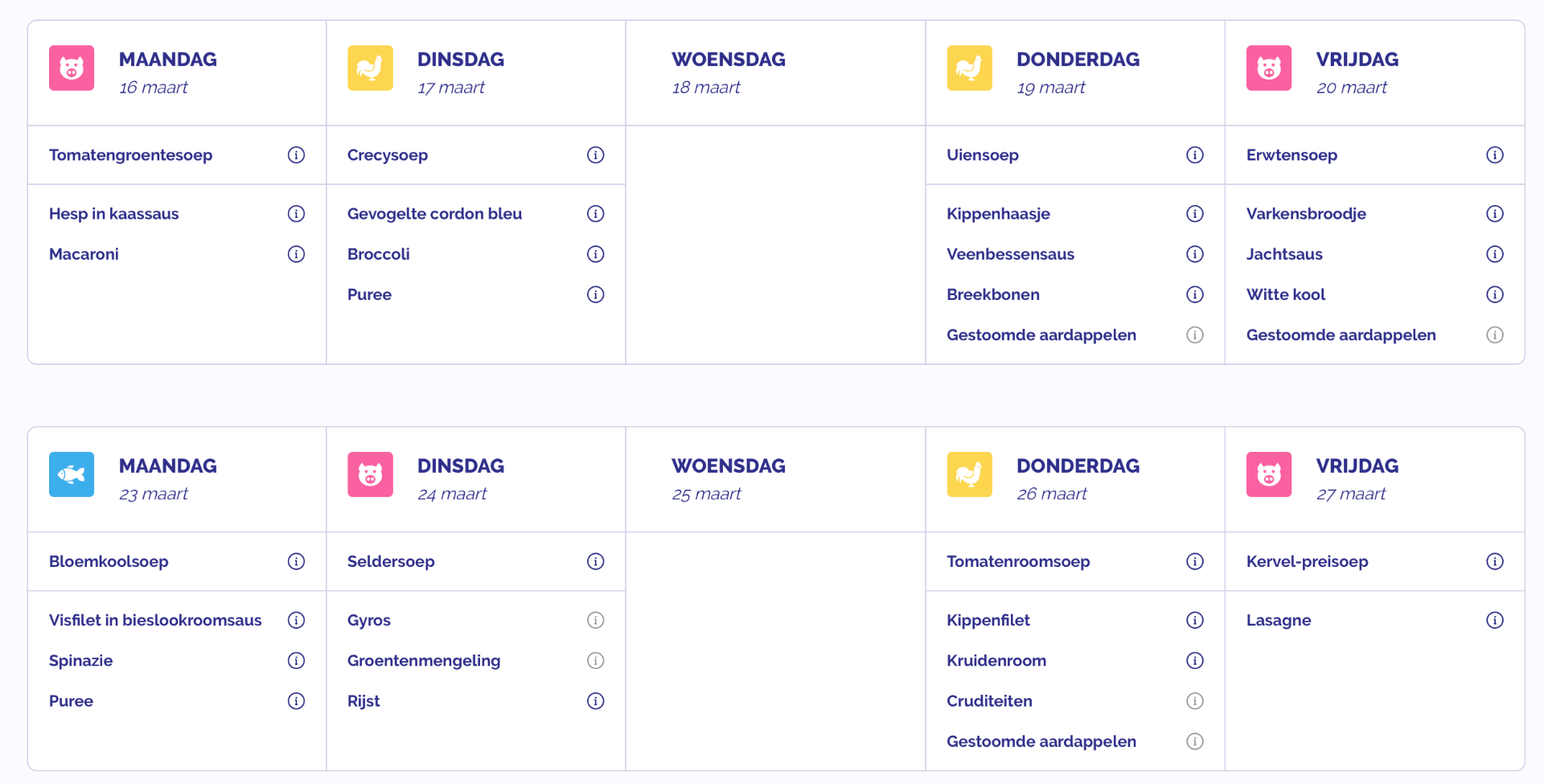Show info for Gevogelte cordon bleu
The image size is (1544, 784).
595,214
